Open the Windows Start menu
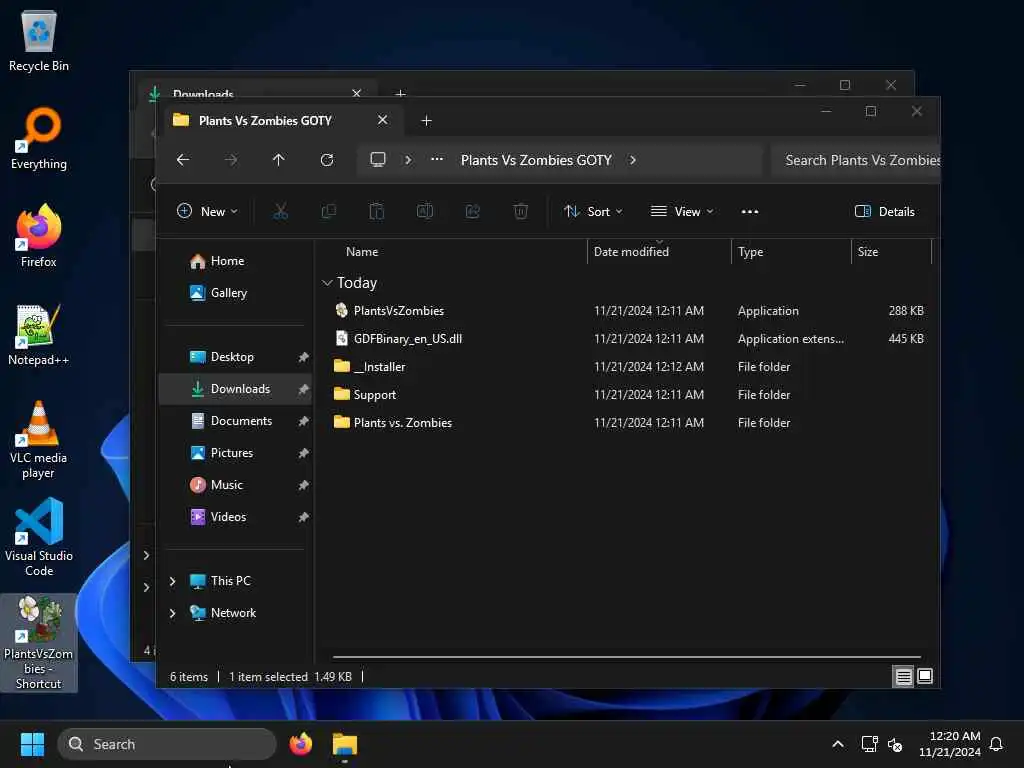This screenshot has width=1024, height=768. pos(32,744)
